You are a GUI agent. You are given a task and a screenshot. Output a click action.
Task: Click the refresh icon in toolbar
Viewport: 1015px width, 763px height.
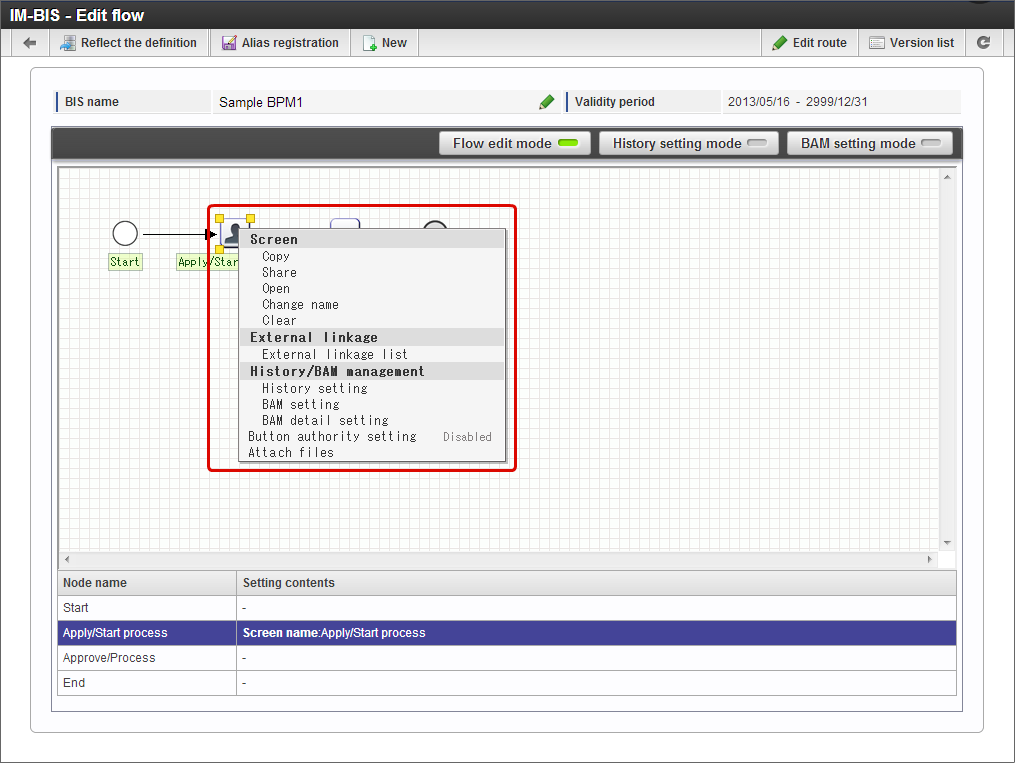(x=983, y=43)
